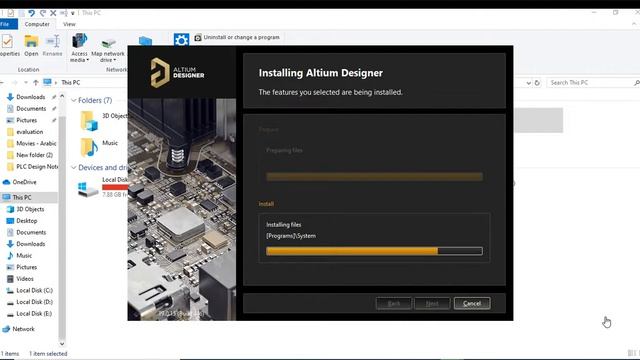This screenshot has width=640, height=360.
Task: Click the 3D Objects folder icon
Action: [x=89, y=121]
